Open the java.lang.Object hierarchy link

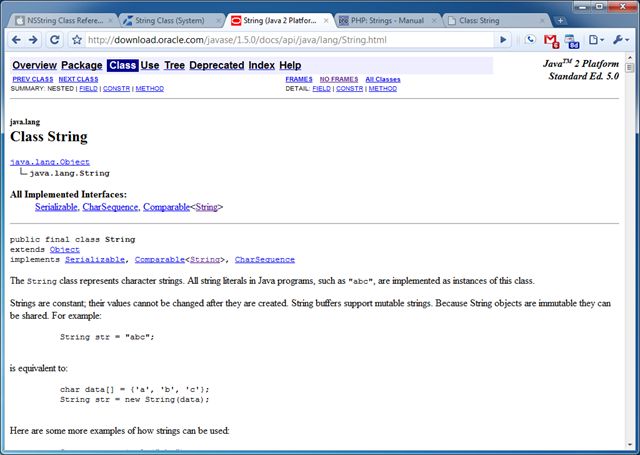coord(50,162)
